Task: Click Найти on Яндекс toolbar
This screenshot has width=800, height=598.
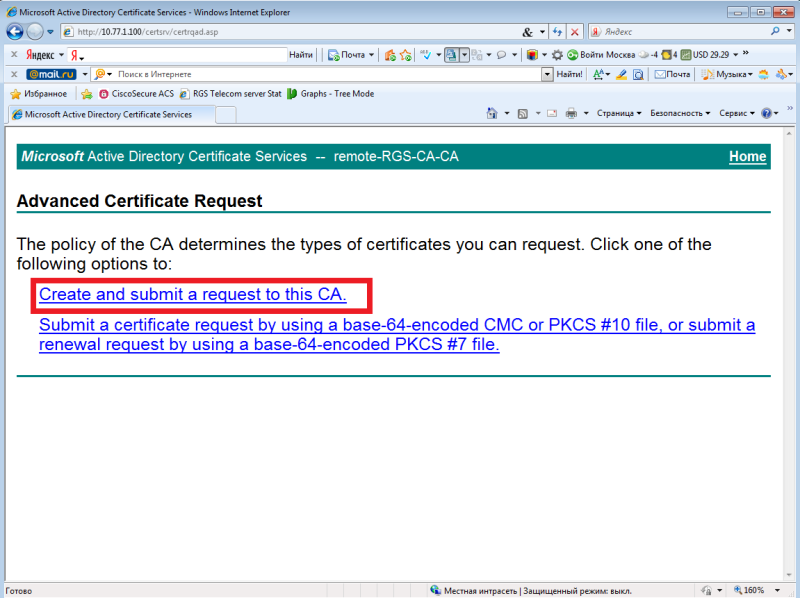Action: 301,55
